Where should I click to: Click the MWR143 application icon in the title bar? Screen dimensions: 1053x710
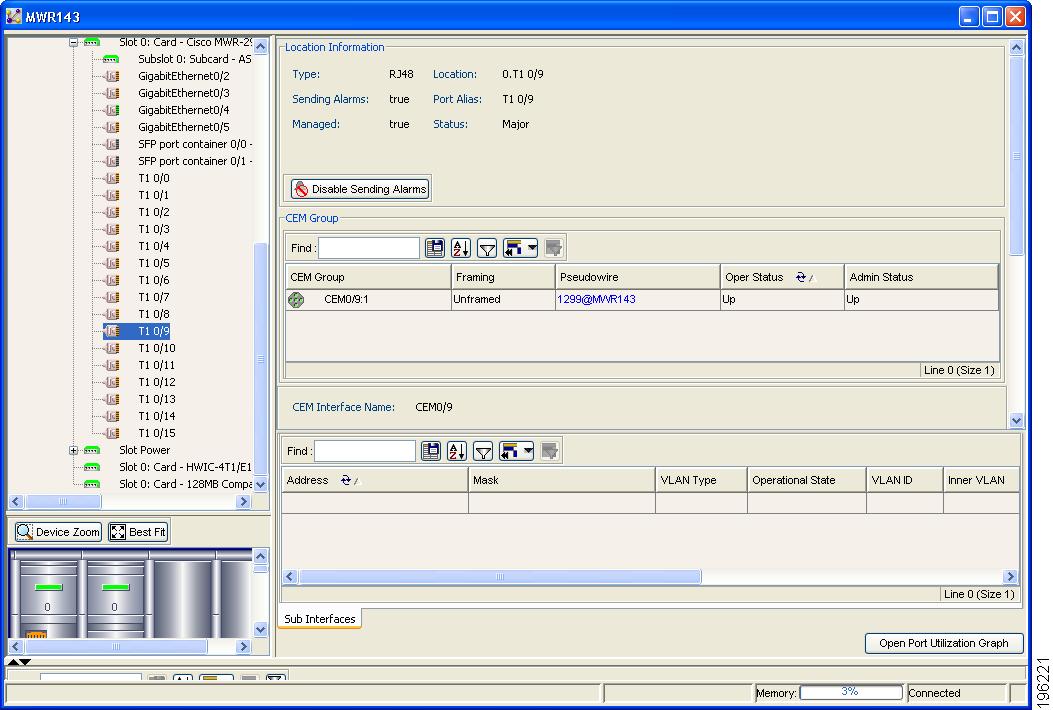[13, 16]
